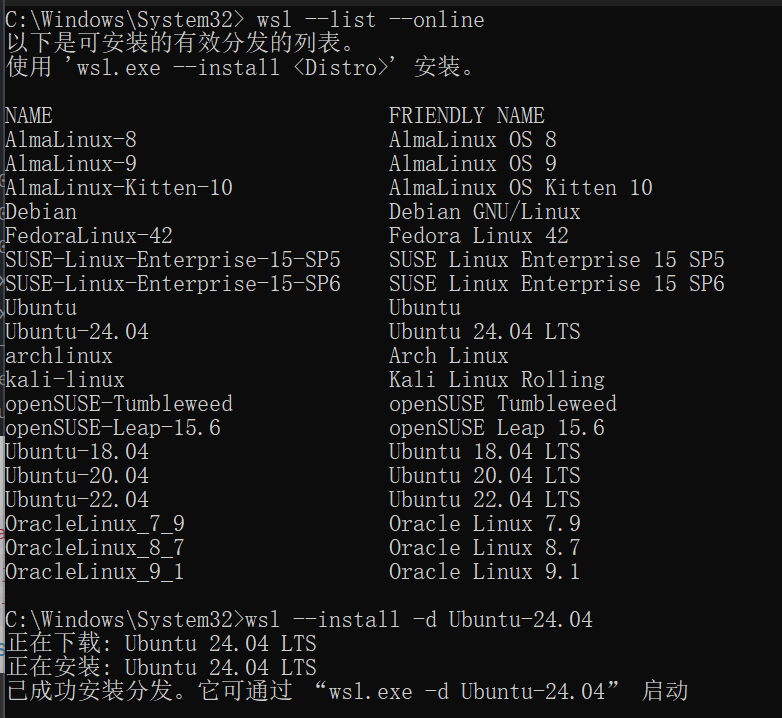The image size is (782, 718).
Task: Click openSUSE-Leap-15.6 distro name
Action: click(x=113, y=428)
